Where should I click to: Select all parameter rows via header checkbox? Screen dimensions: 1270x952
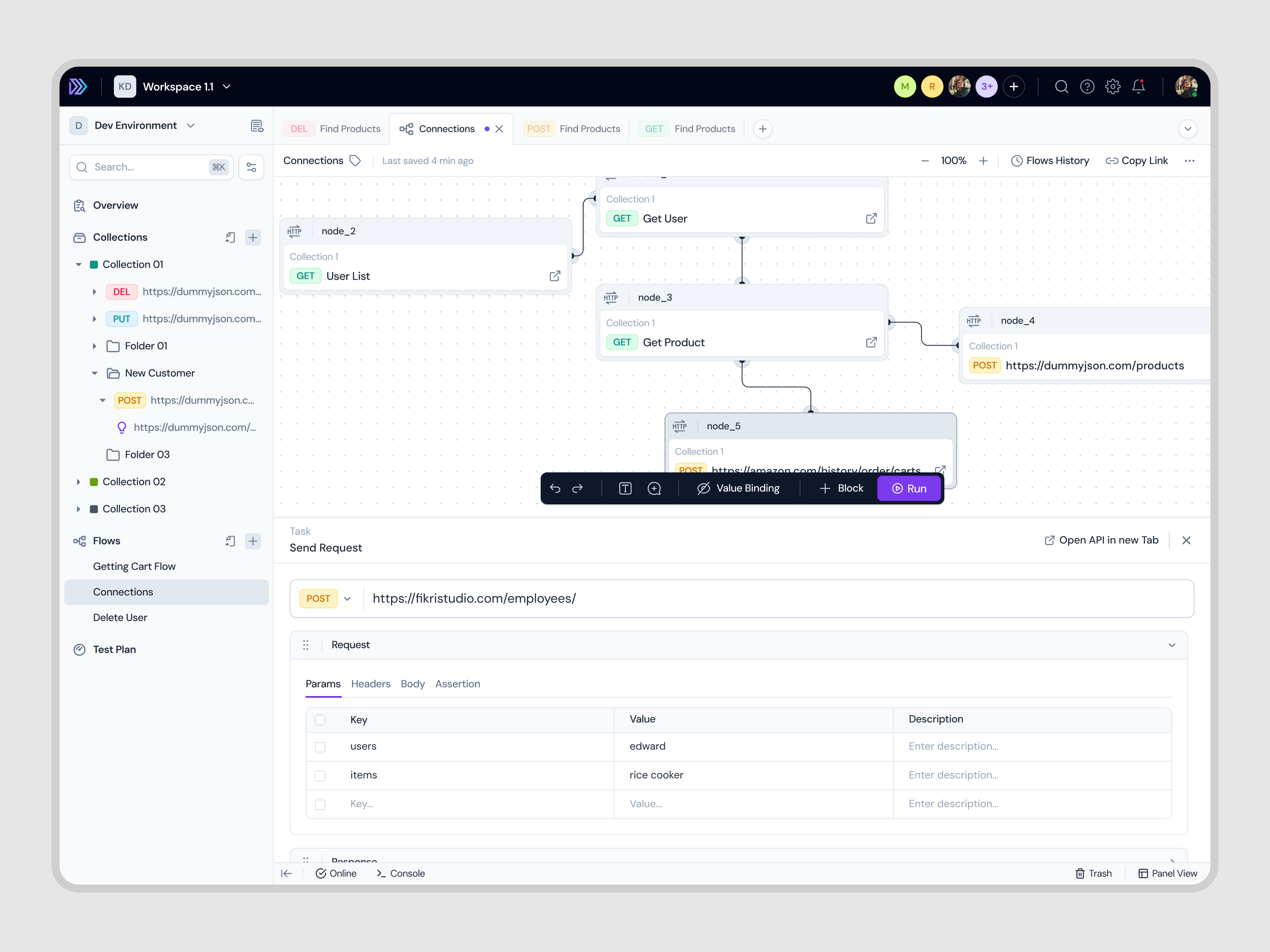(320, 720)
